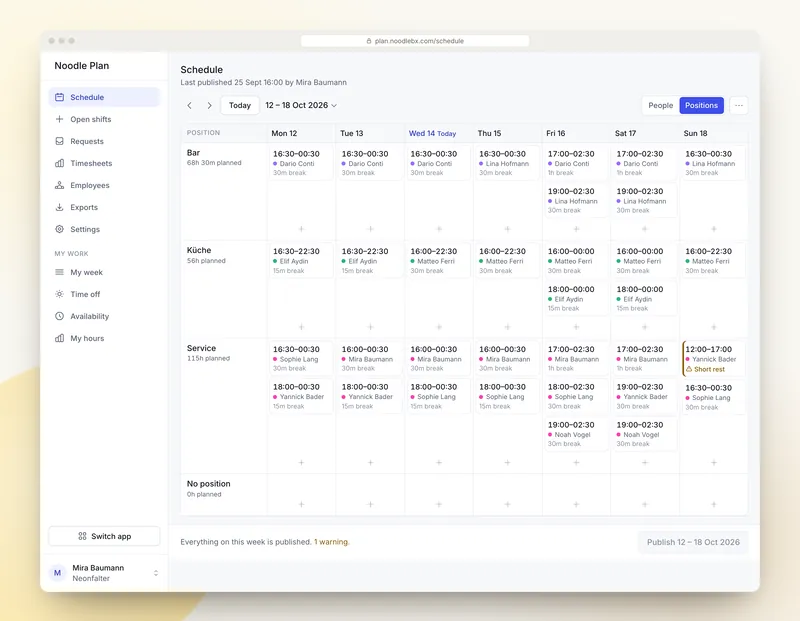Click the Switch app button

105,536
